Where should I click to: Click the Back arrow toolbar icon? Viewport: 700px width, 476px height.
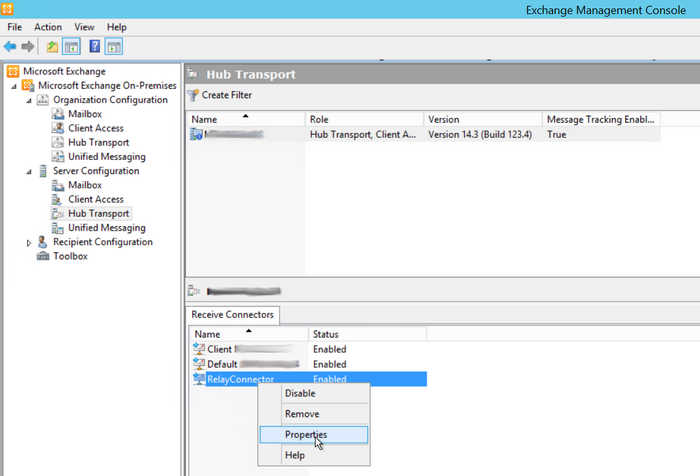click(x=10, y=46)
